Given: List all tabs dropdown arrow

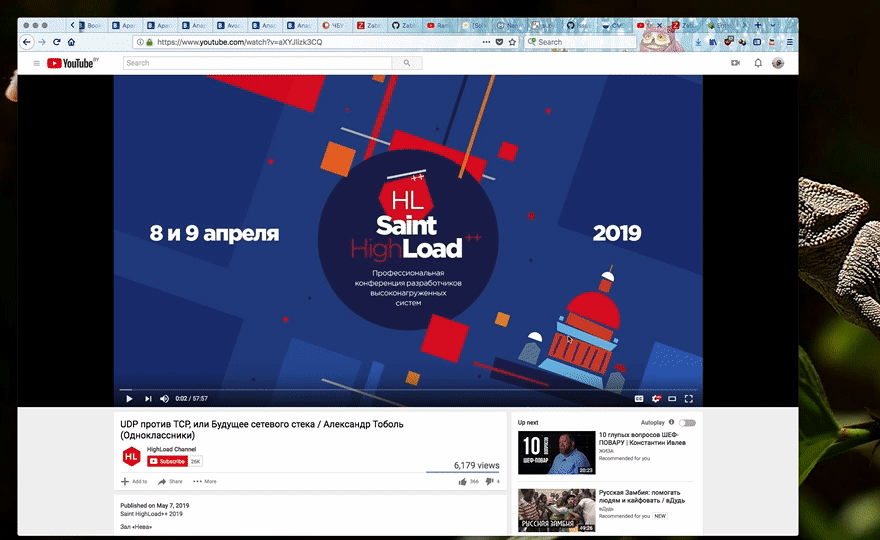Looking at the screenshot, I should 773,25.
